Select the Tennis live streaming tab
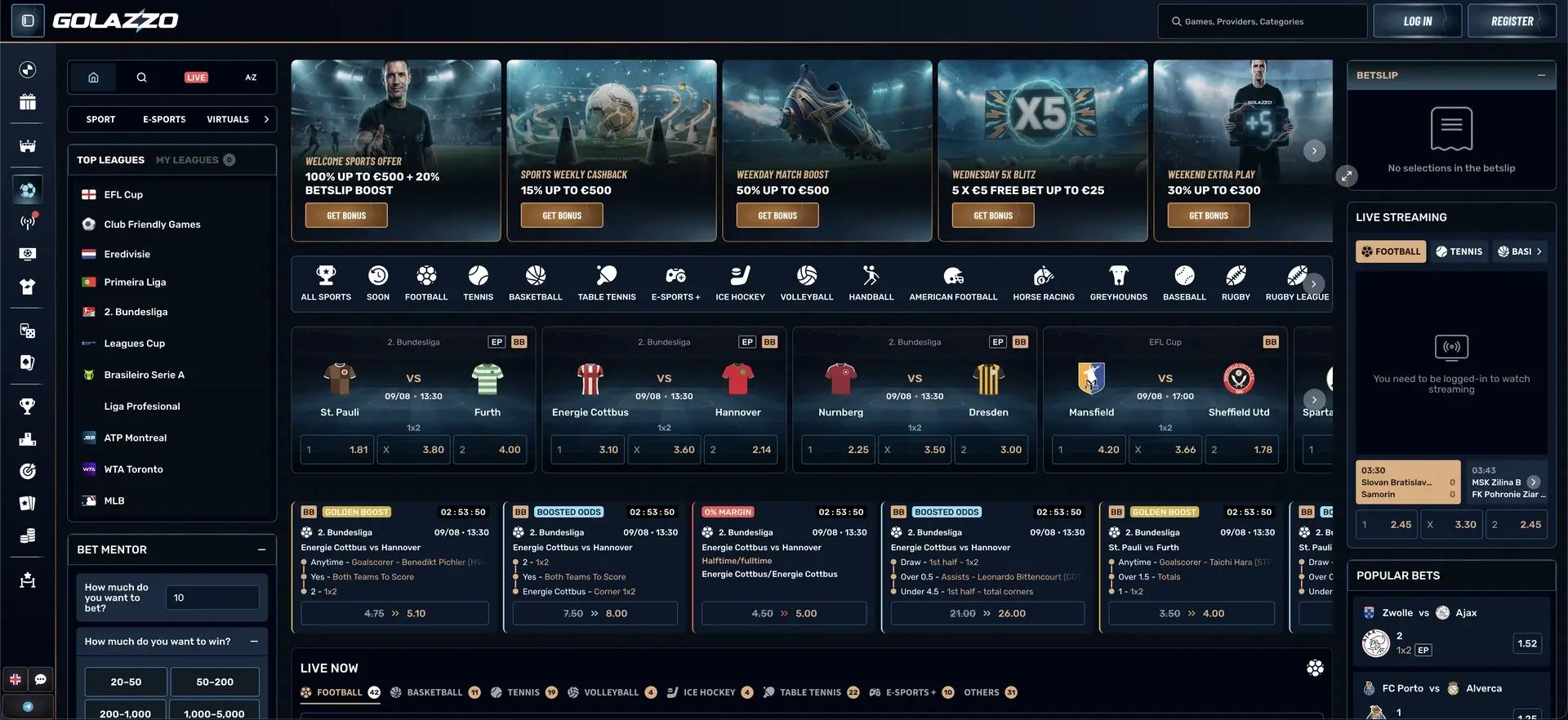 1459,251
